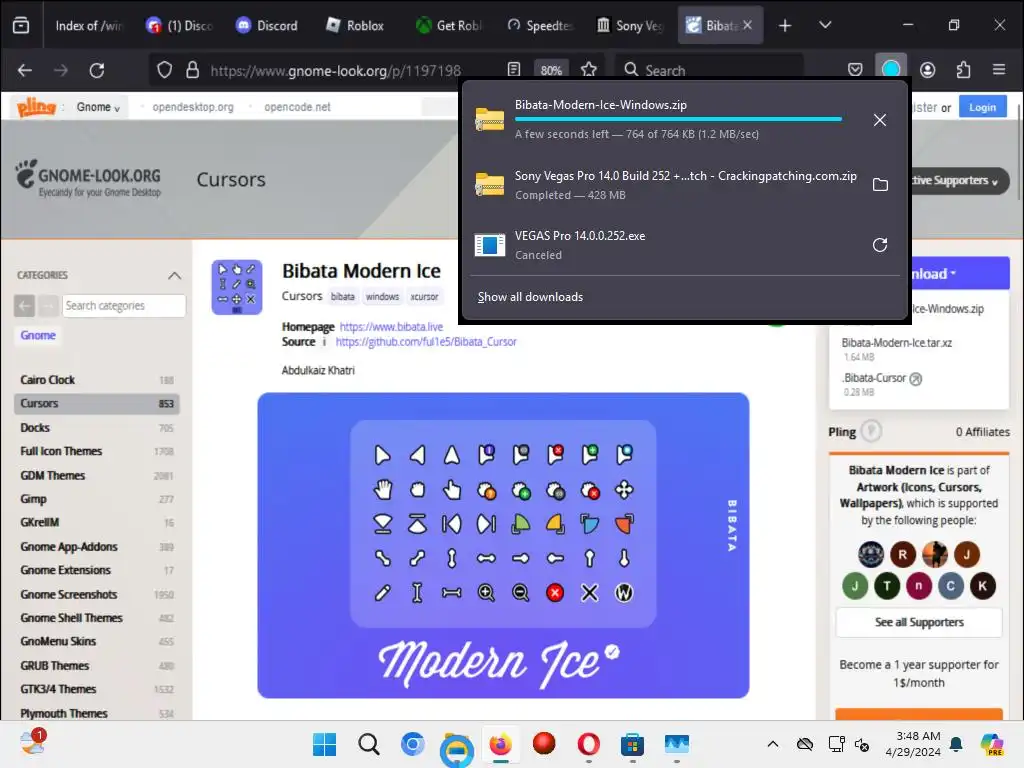Click the Search categories field
1024x768 pixels.
[124, 306]
